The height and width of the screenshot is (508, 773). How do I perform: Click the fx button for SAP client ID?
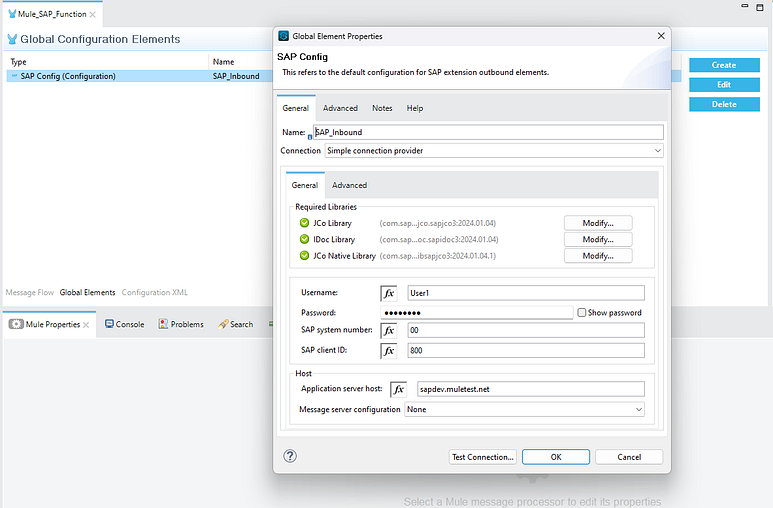(389, 351)
